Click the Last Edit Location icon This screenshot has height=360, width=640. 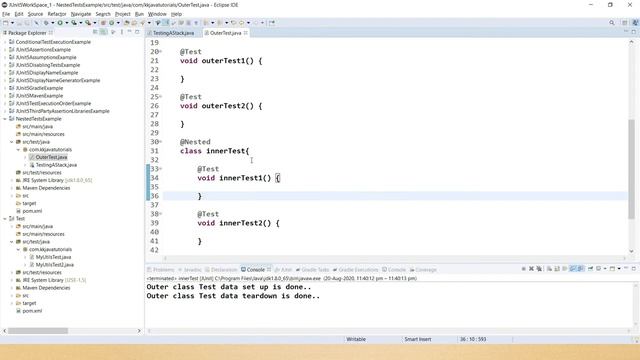[233, 23]
